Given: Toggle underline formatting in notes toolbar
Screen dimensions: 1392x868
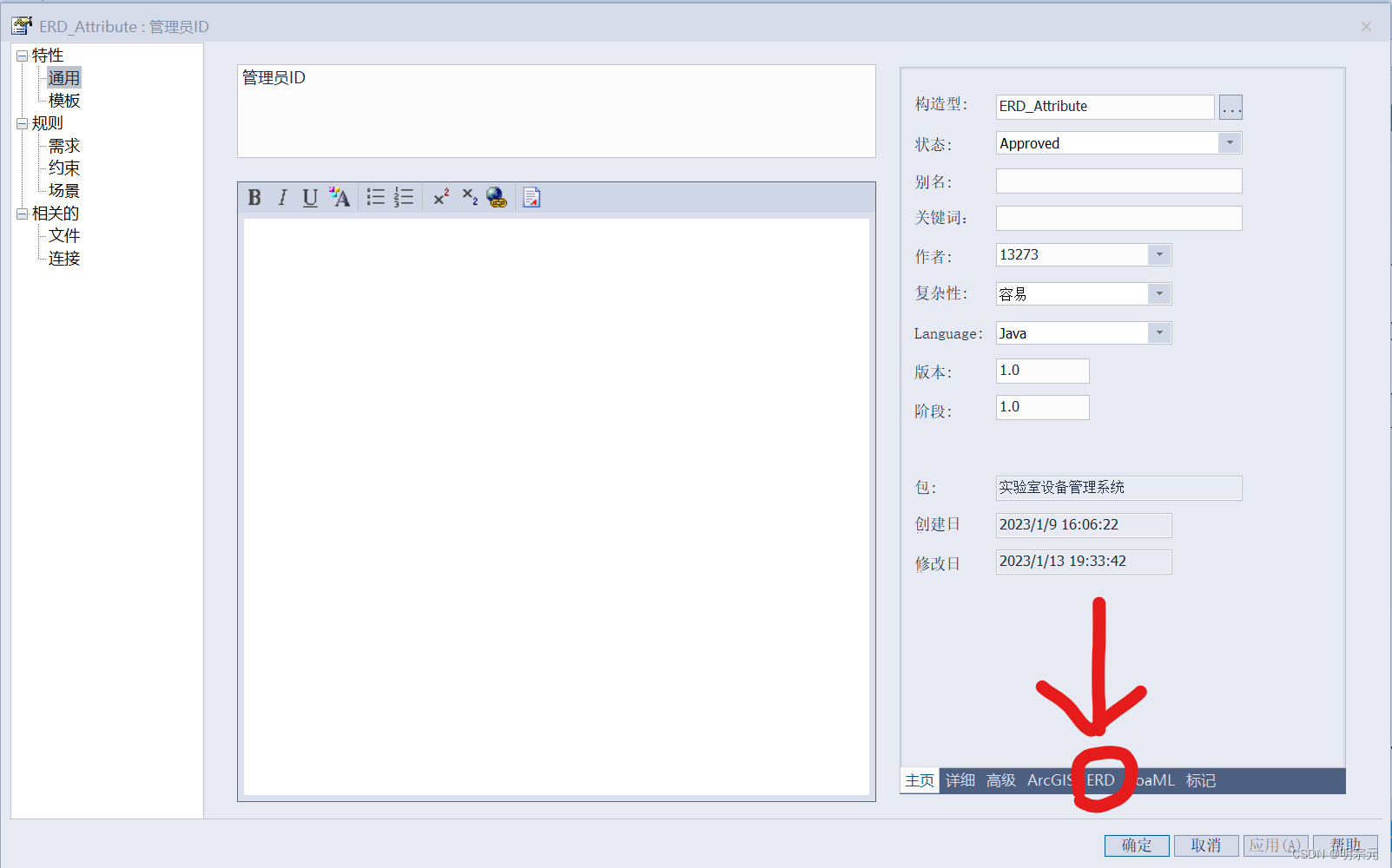Looking at the screenshot, I should pyautogui.click(x=310, y=198).
